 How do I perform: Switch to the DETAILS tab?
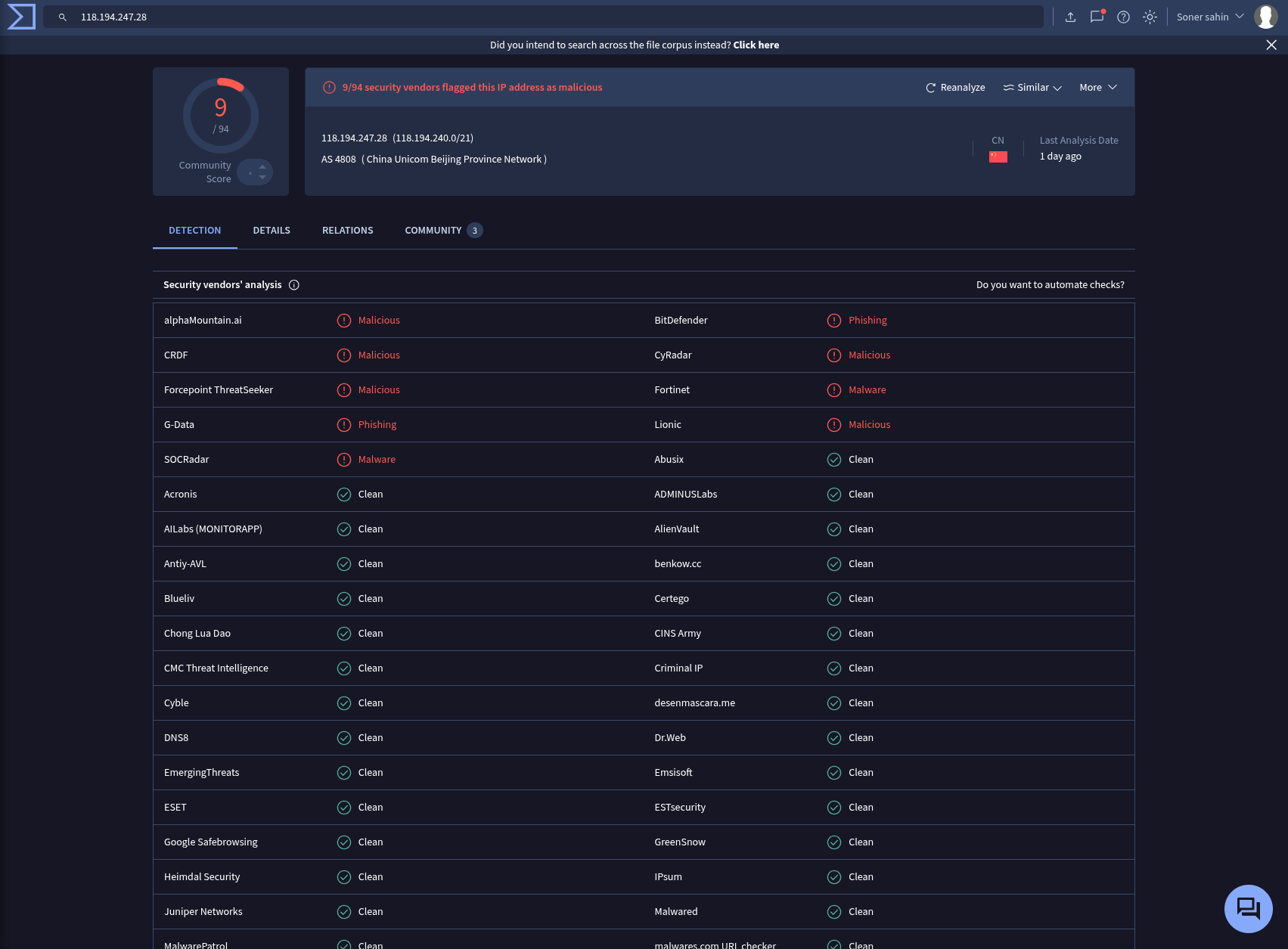point(272,231)
